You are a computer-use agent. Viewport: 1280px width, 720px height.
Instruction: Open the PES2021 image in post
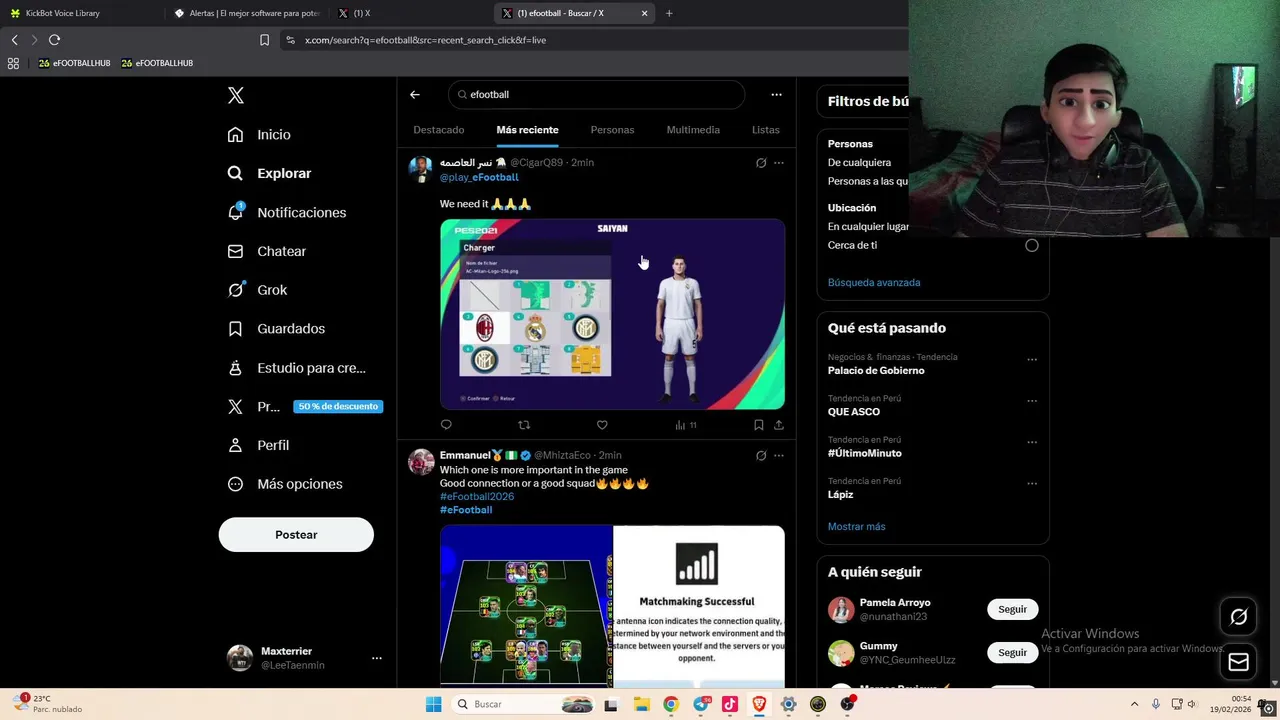[x=612, y=314]
